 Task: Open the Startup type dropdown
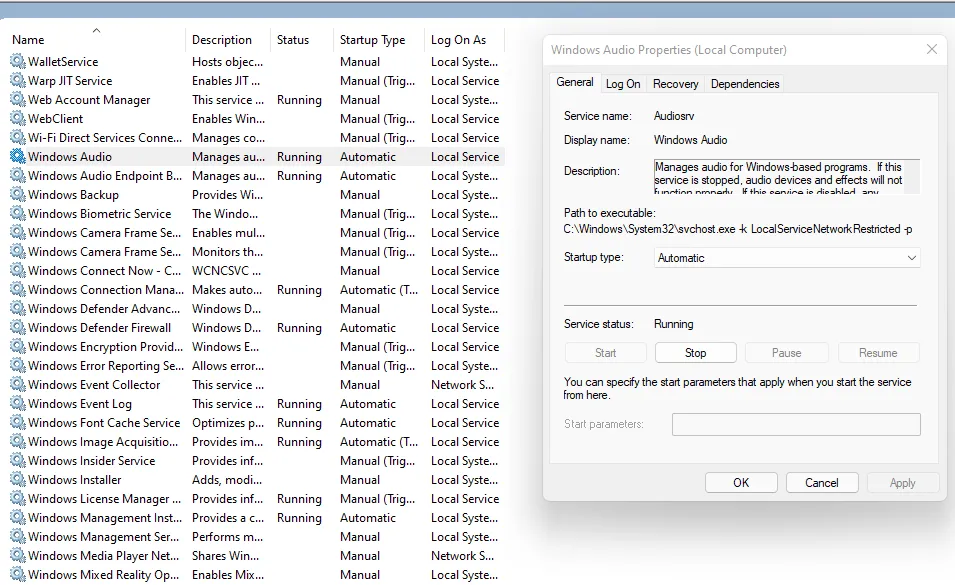click(787, 257)
